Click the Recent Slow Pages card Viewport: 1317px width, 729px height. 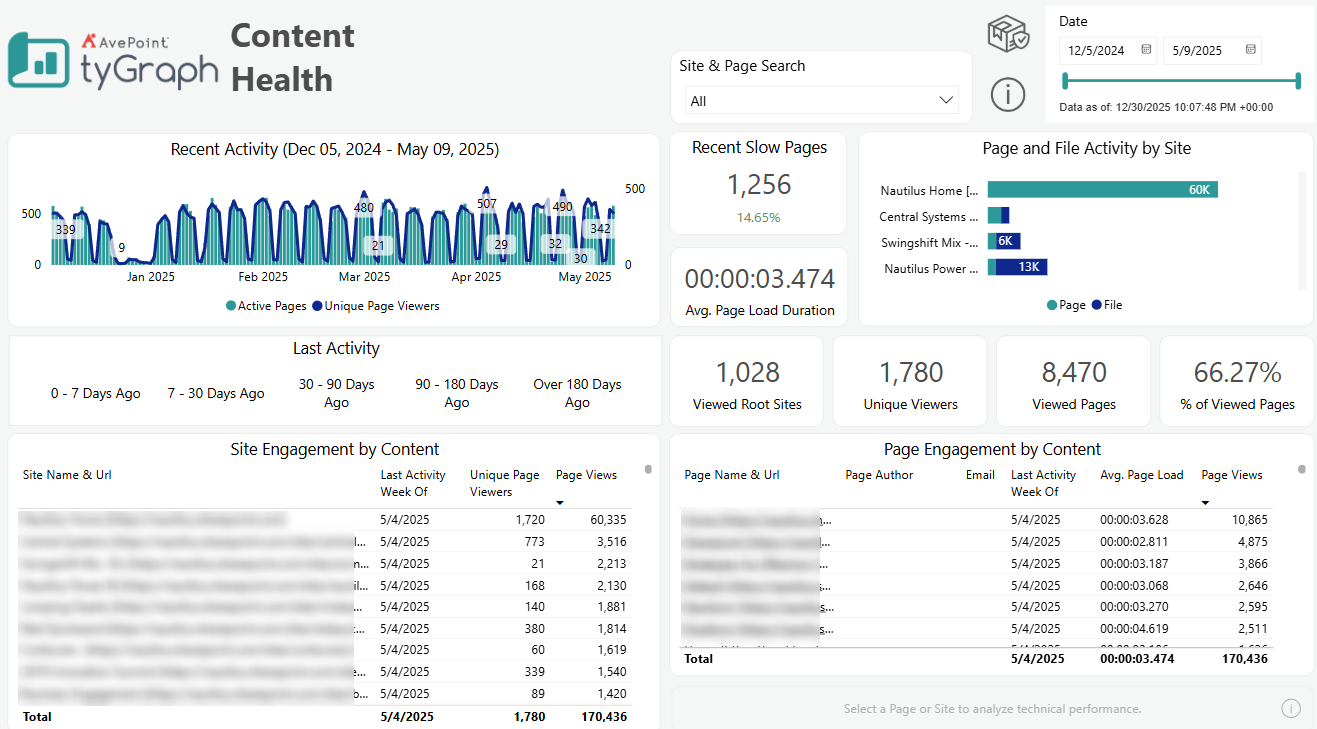757,183
